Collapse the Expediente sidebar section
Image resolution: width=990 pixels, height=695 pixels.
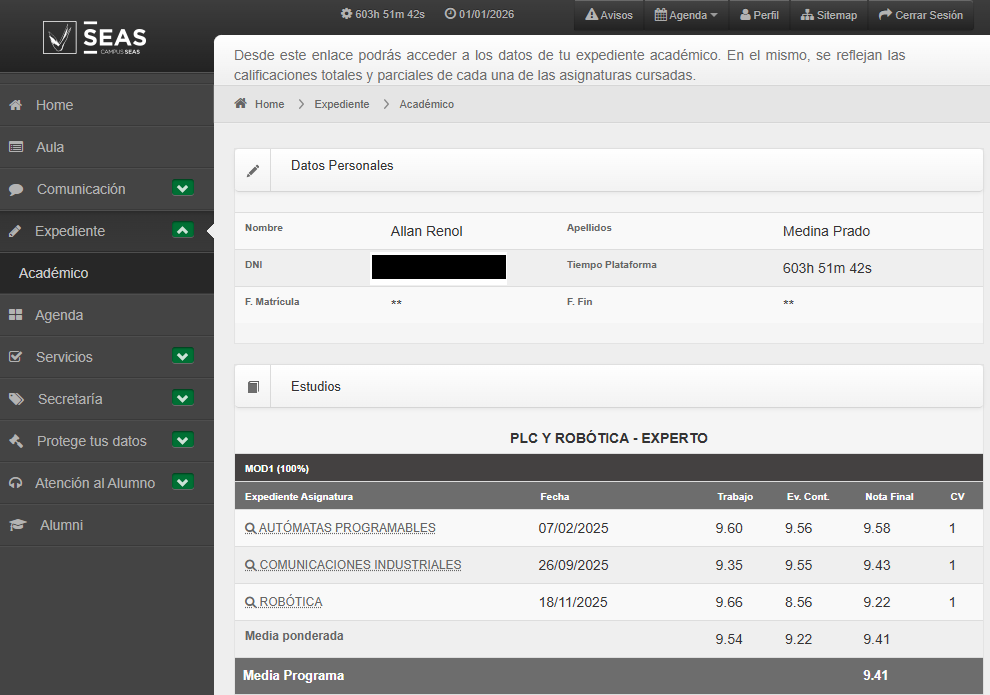(182, 230)
